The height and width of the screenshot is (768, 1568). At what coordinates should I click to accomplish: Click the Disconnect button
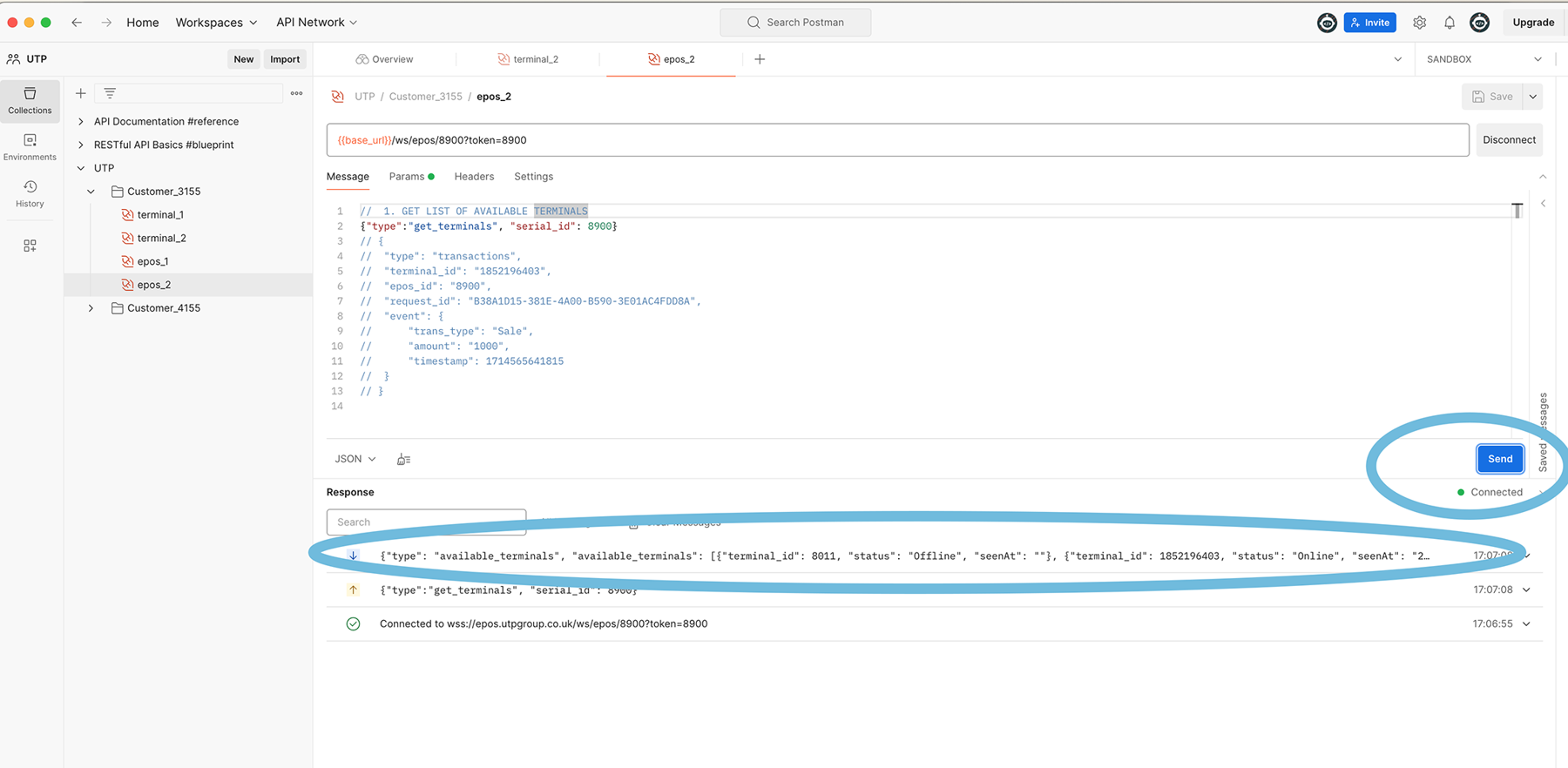click(x=1509, y=140)
